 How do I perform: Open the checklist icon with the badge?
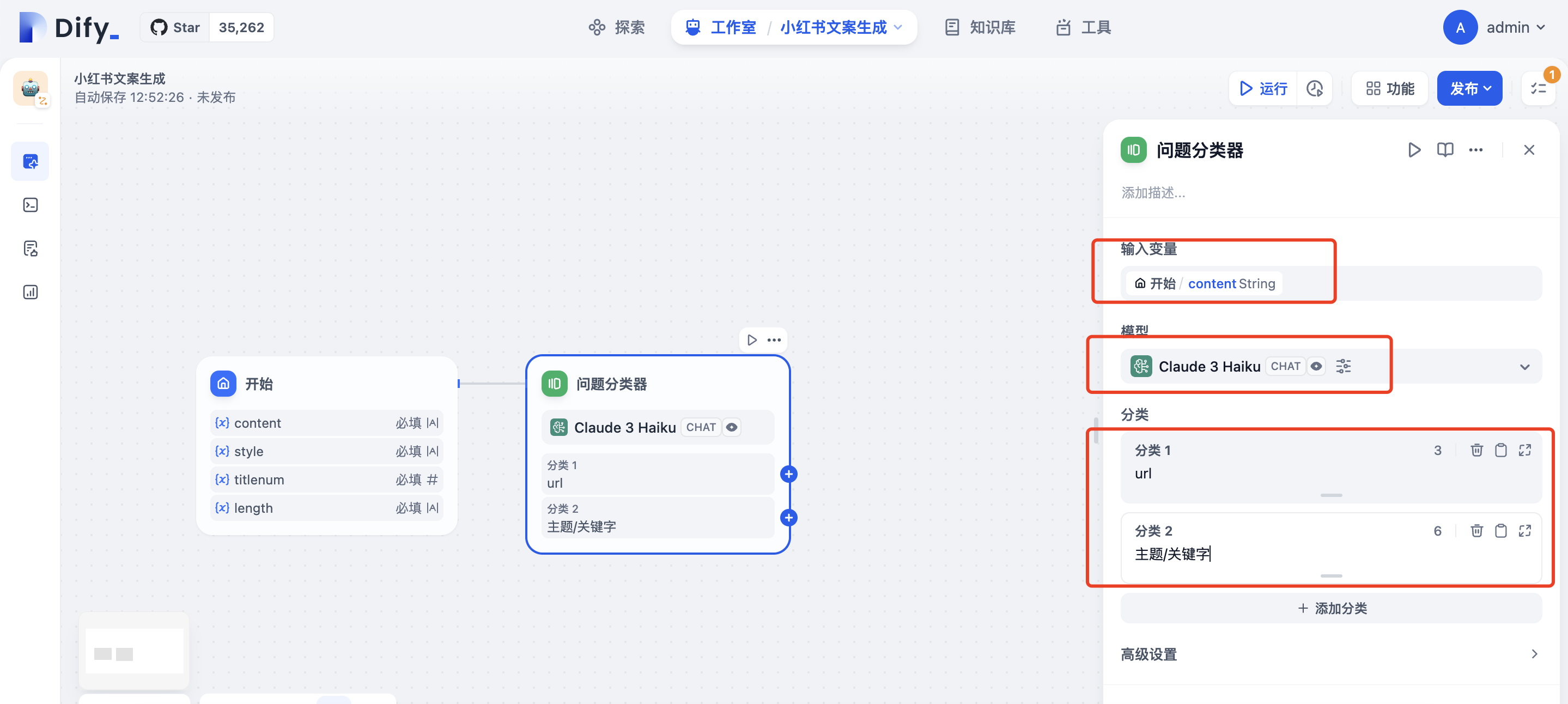(1538, 89)
